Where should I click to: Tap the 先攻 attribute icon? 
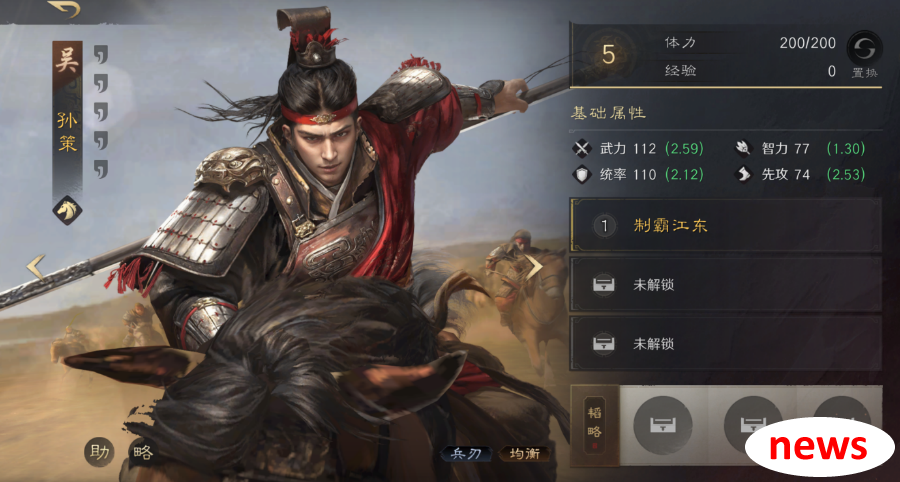point(743,174)
